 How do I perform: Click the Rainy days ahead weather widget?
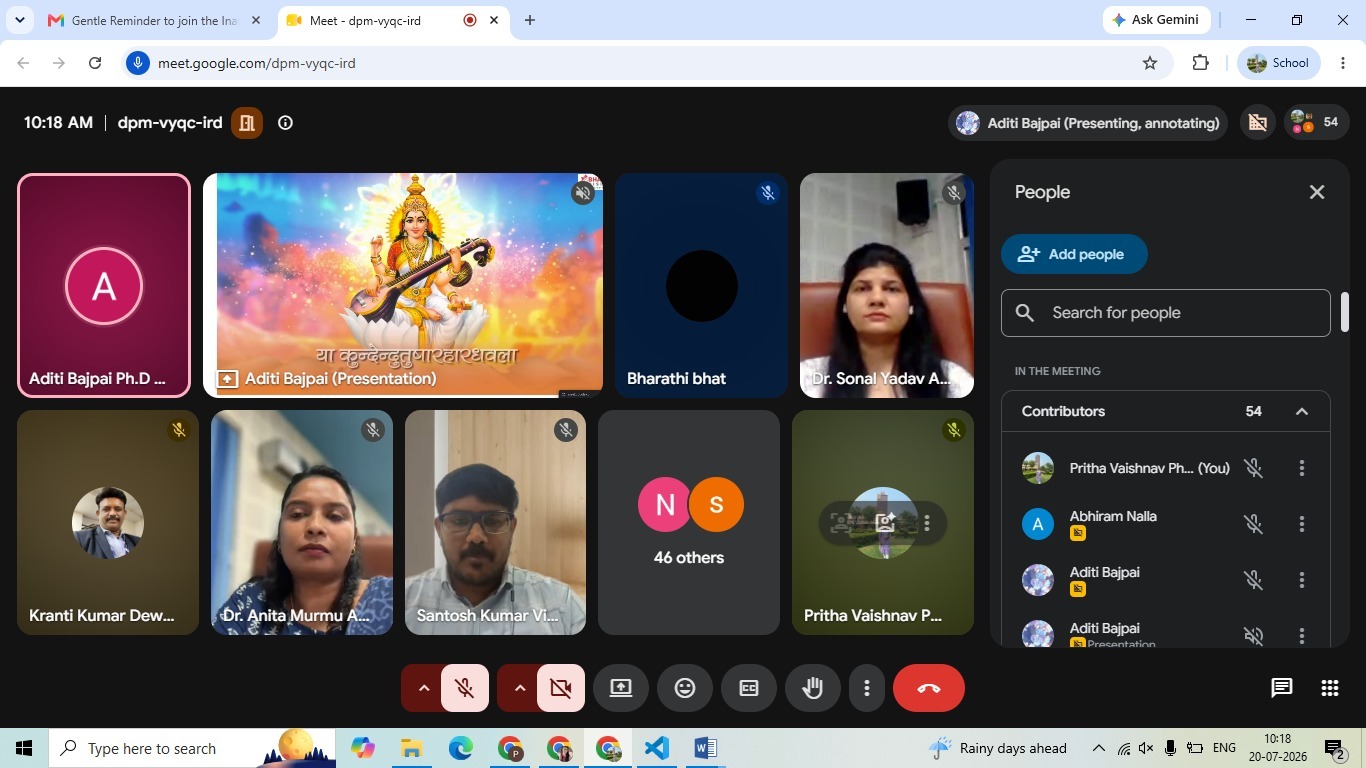[998, 748]
